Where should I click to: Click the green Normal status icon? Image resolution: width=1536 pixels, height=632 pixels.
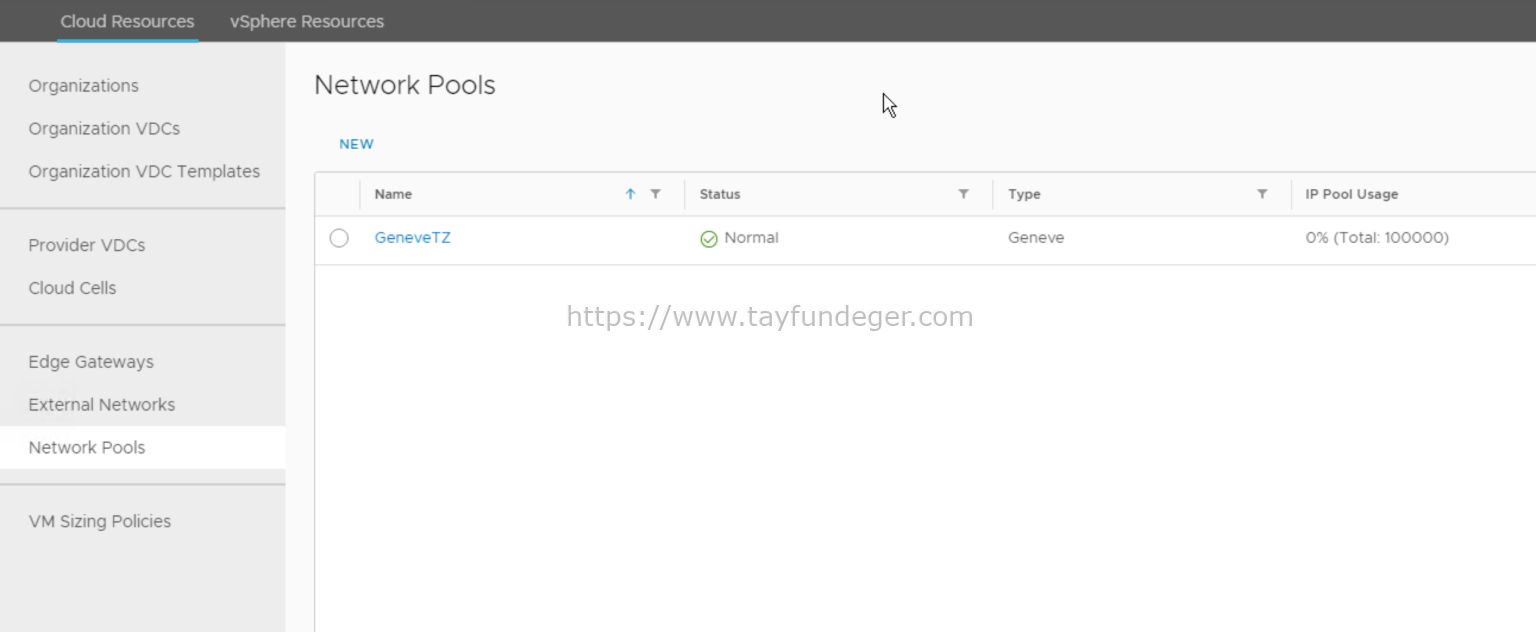[x=708, y=238]
